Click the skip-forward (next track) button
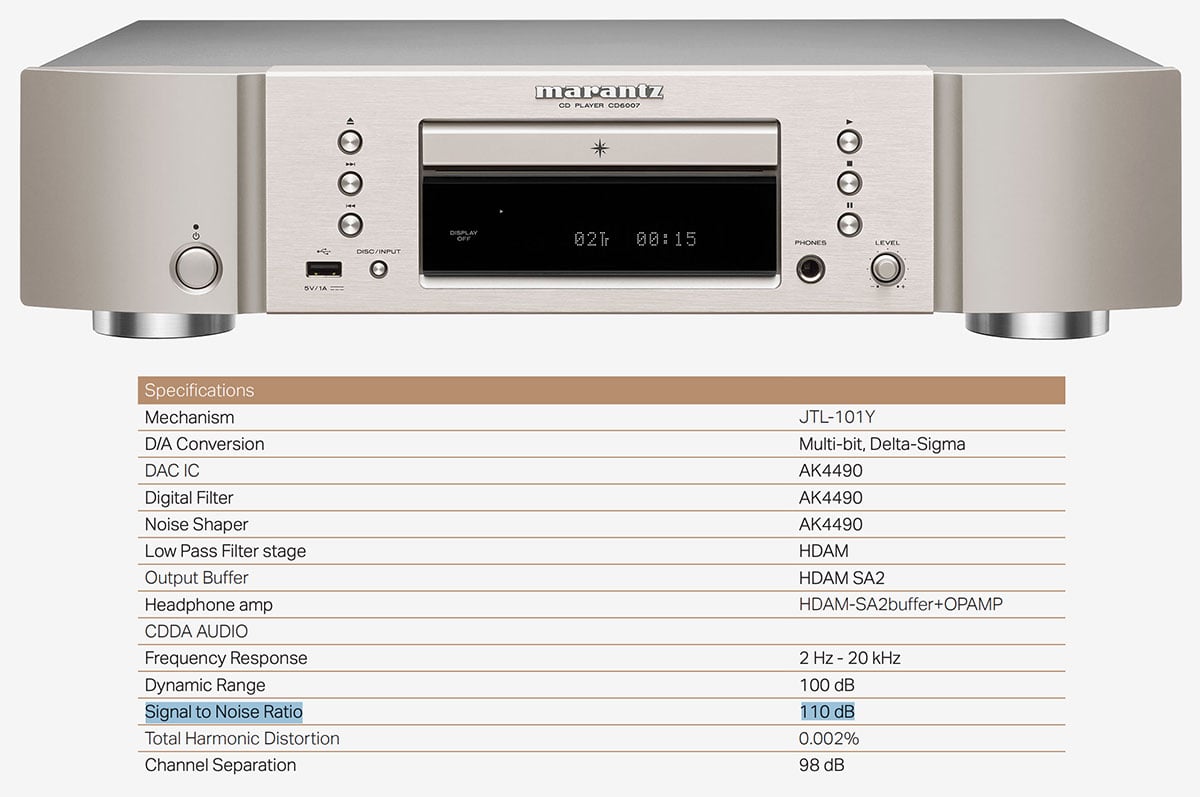 [x=350, y=182]
